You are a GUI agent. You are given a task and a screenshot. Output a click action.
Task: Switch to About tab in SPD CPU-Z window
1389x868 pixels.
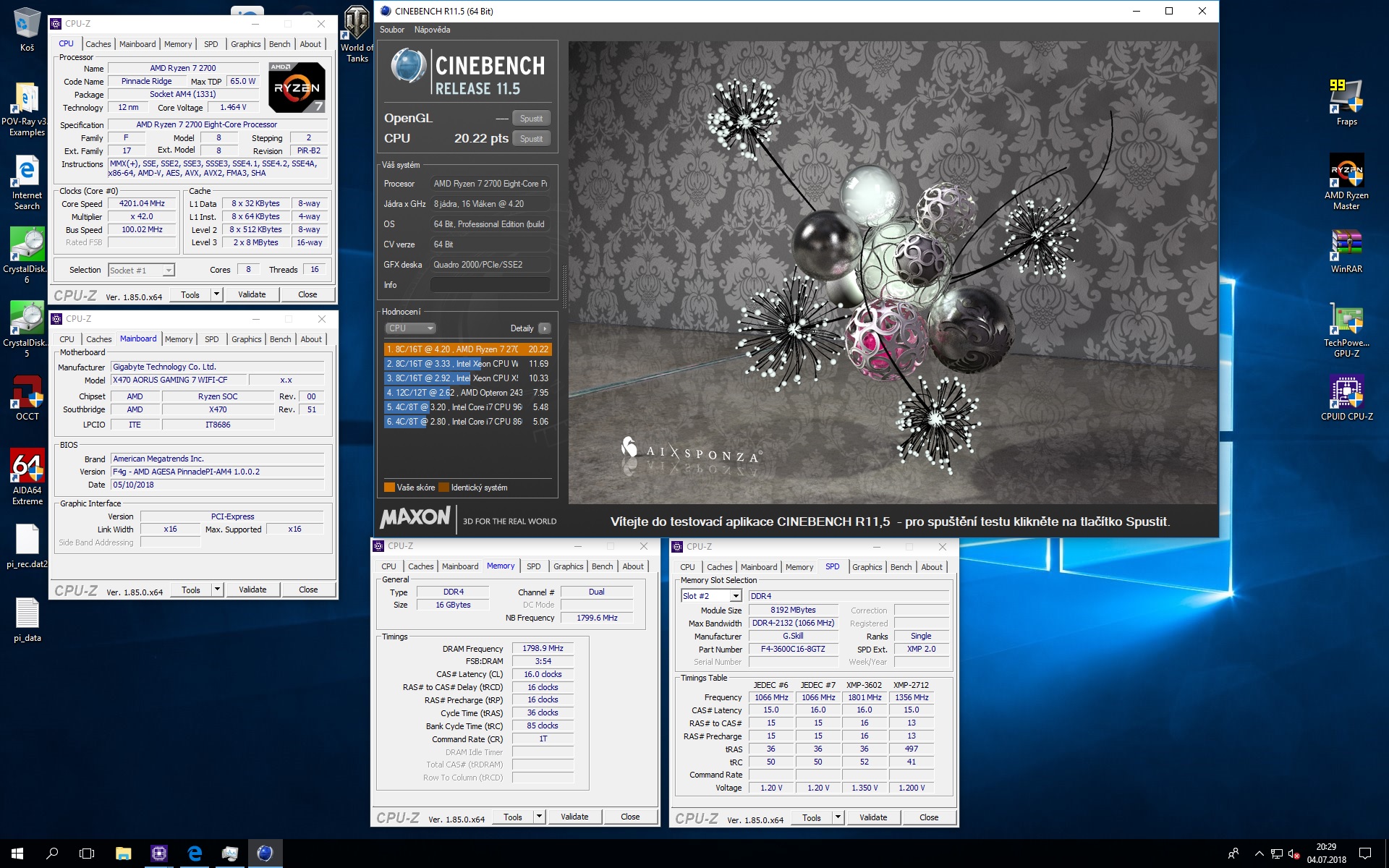pos(932,567)
